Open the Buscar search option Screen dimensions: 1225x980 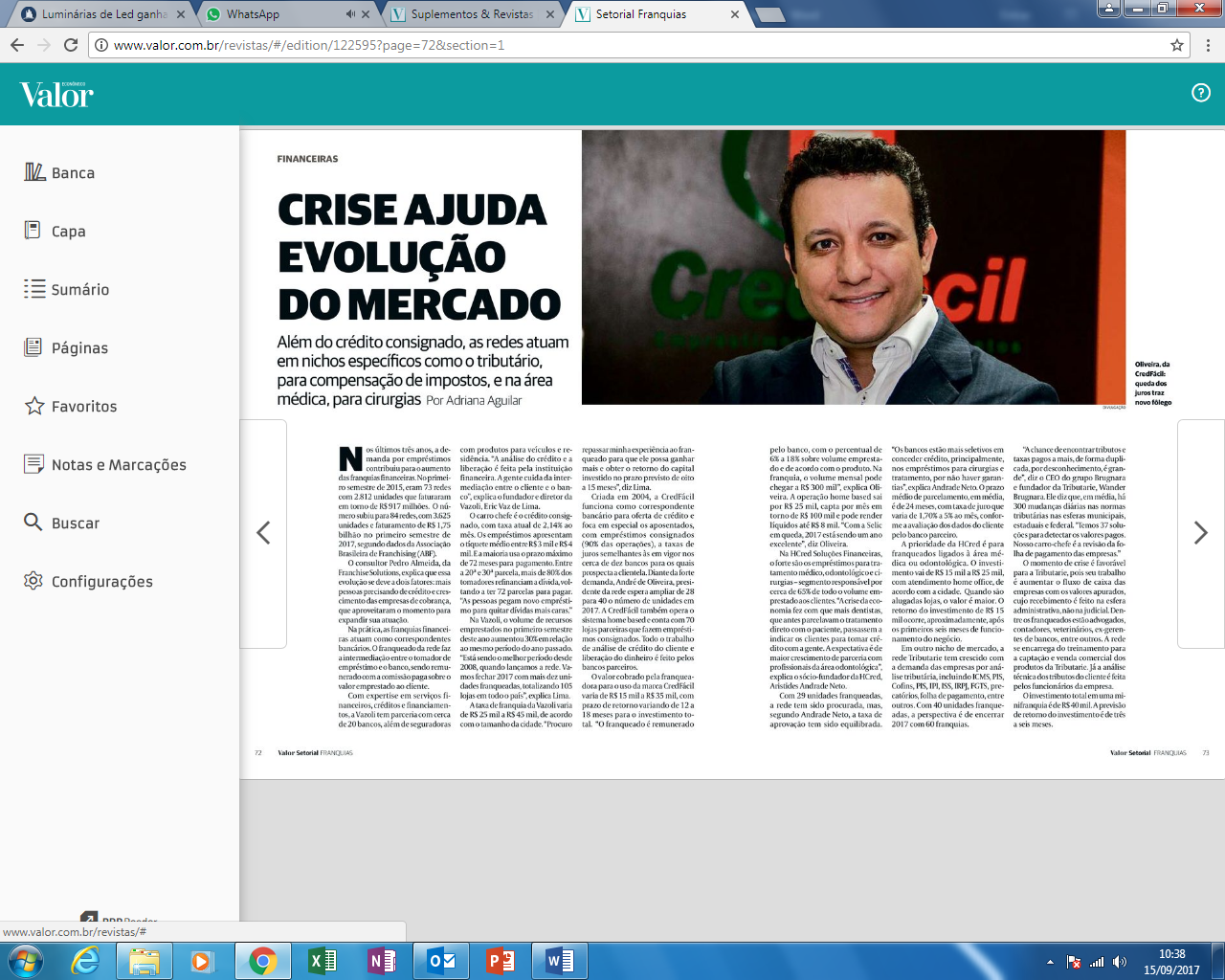[62, 523]
